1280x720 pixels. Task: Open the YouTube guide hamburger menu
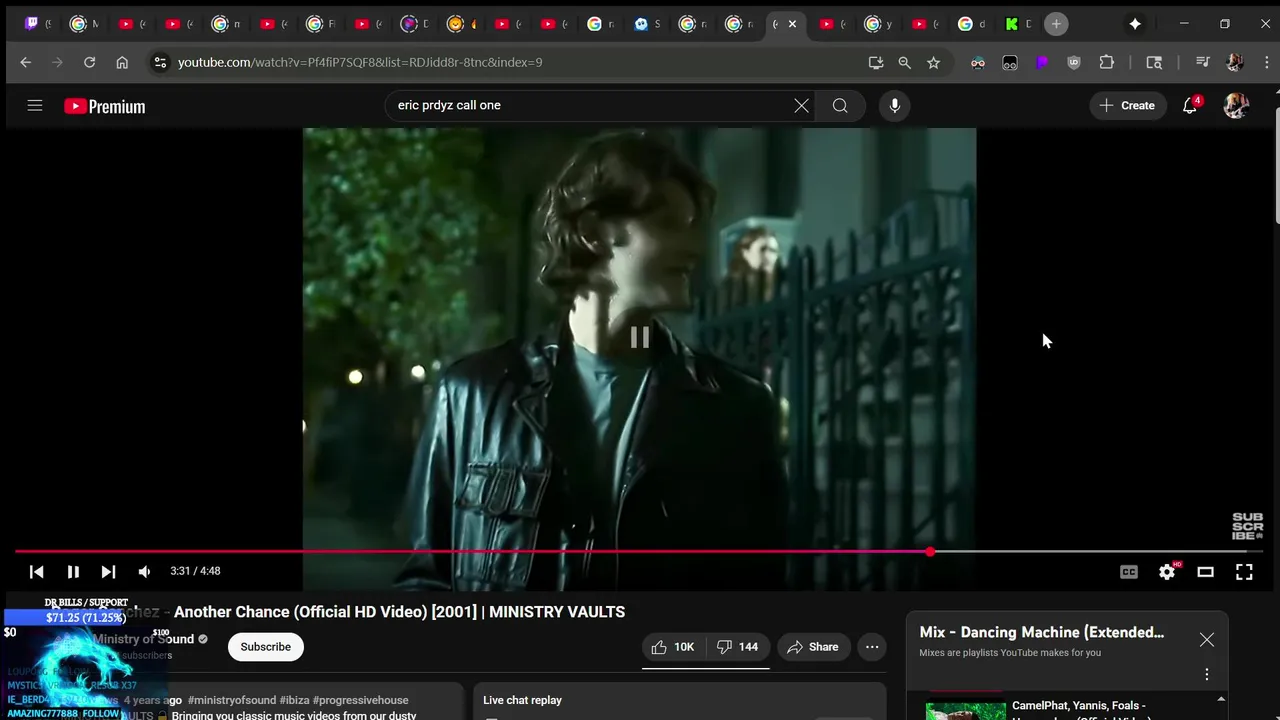click(x=35, y=105)
